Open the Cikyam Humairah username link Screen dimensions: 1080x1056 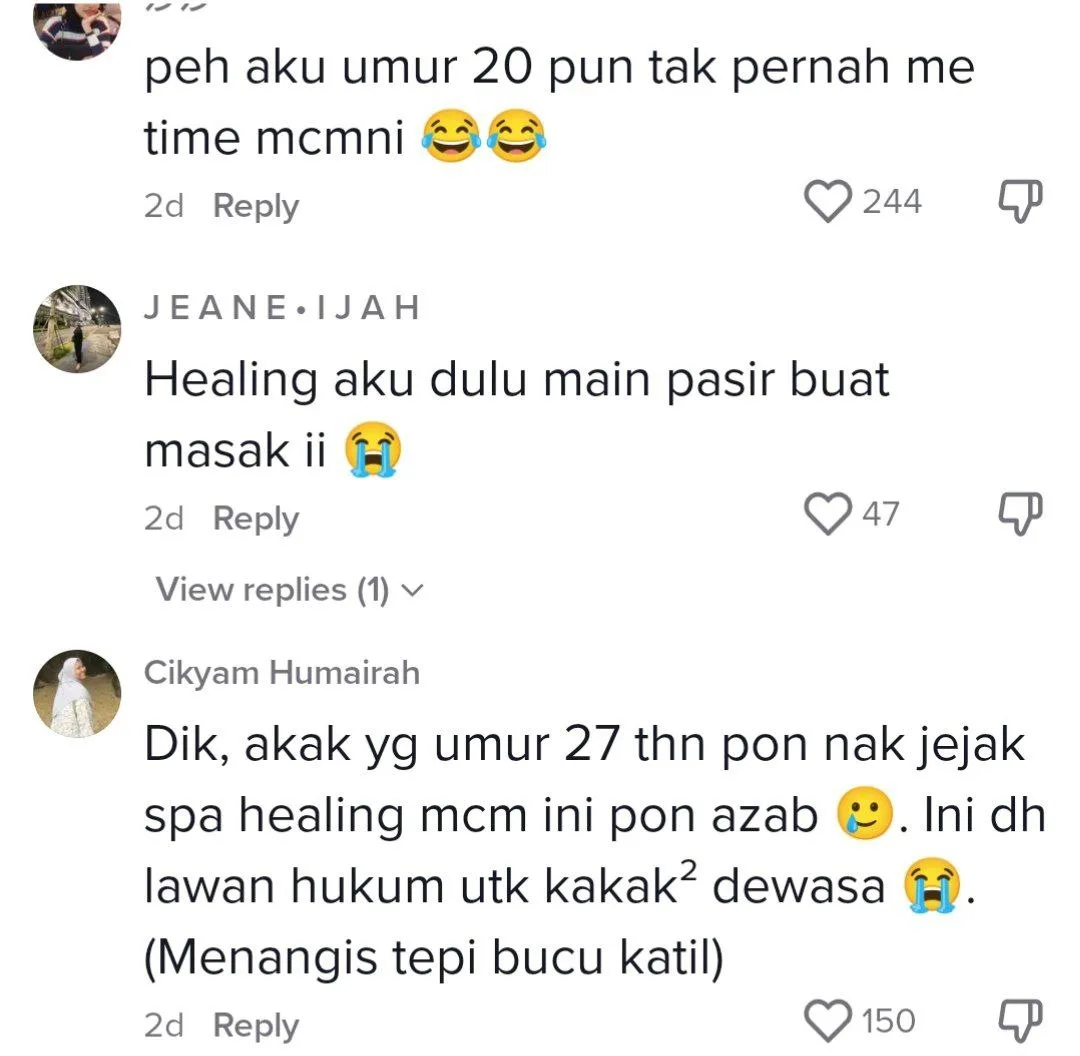pyautogui.click(x=282, y=672)
